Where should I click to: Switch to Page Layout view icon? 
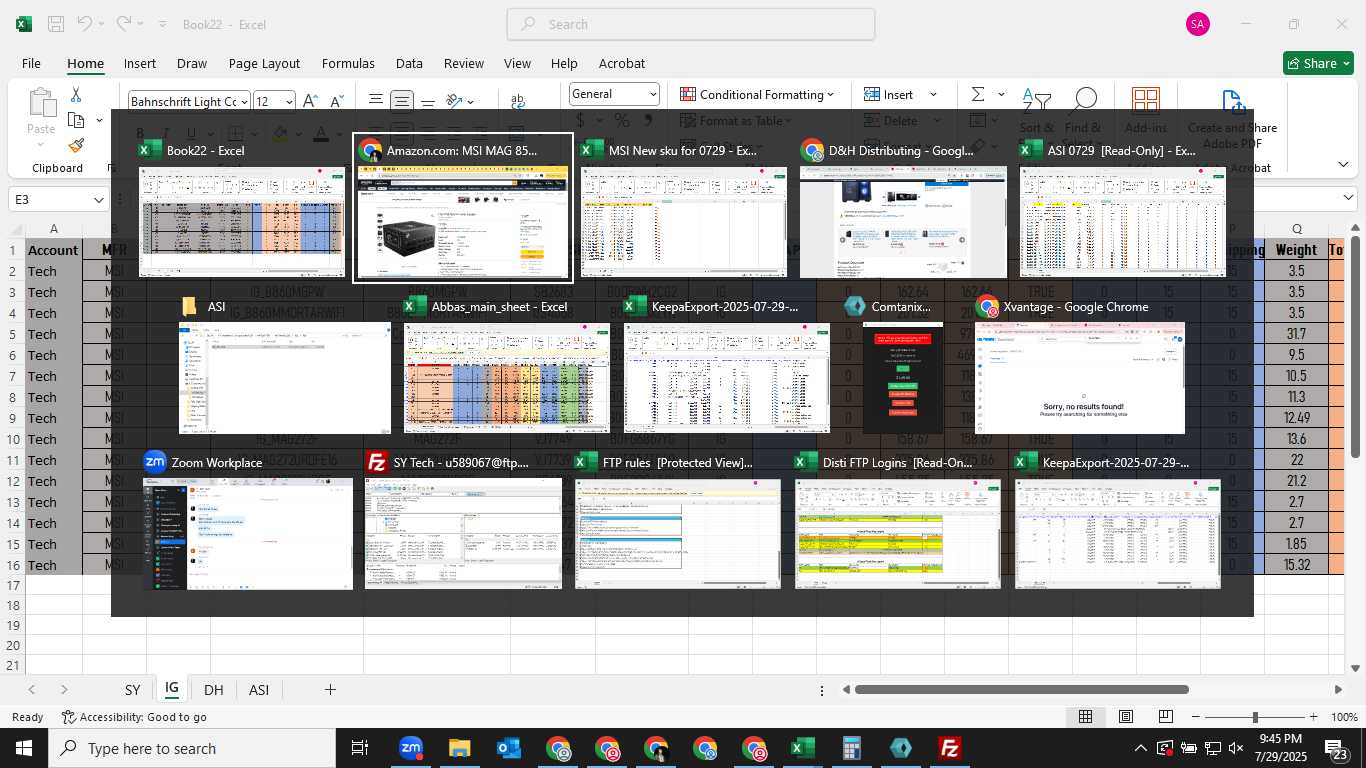(x=1126, y=717)
